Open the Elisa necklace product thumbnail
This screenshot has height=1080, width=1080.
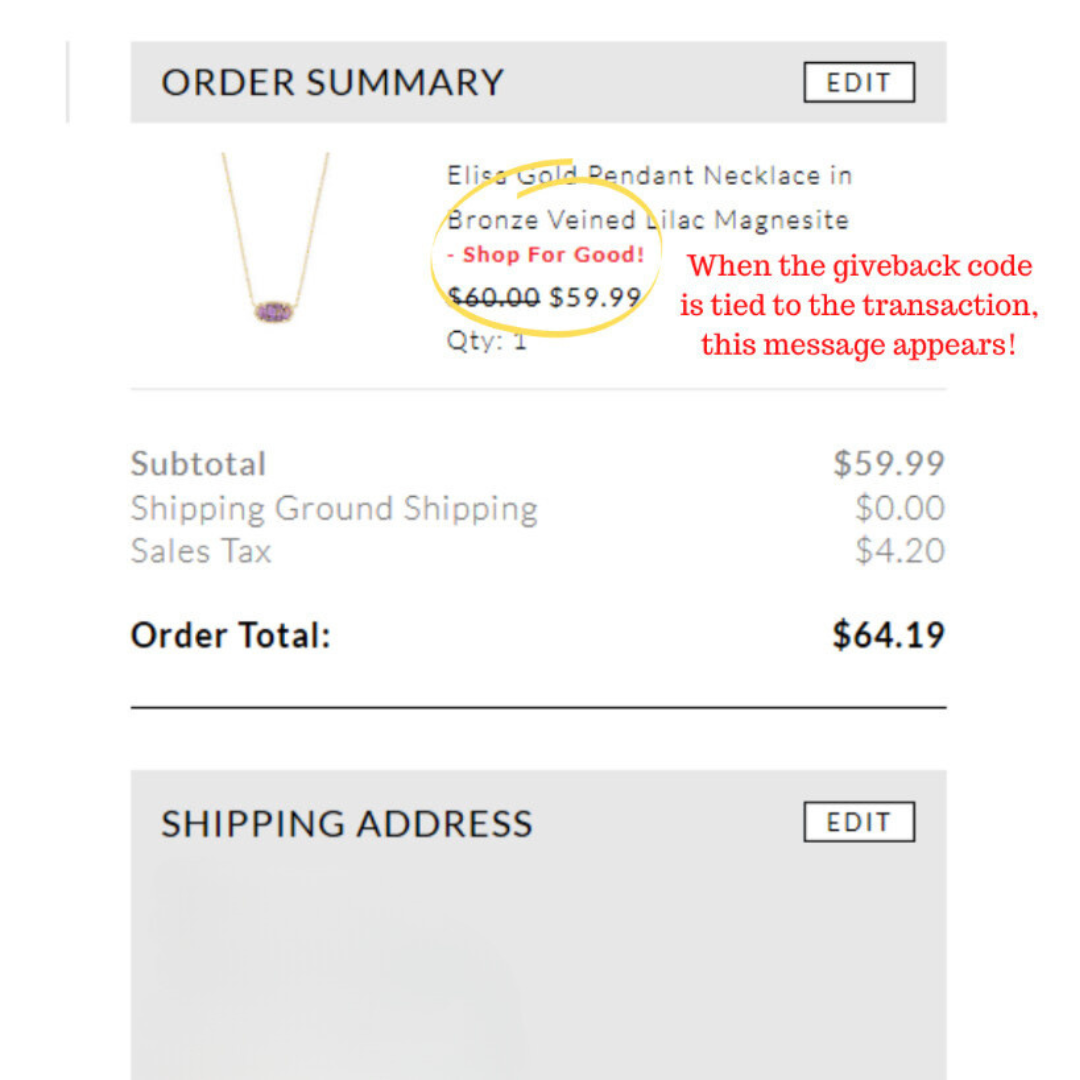(x=275, y=238)
